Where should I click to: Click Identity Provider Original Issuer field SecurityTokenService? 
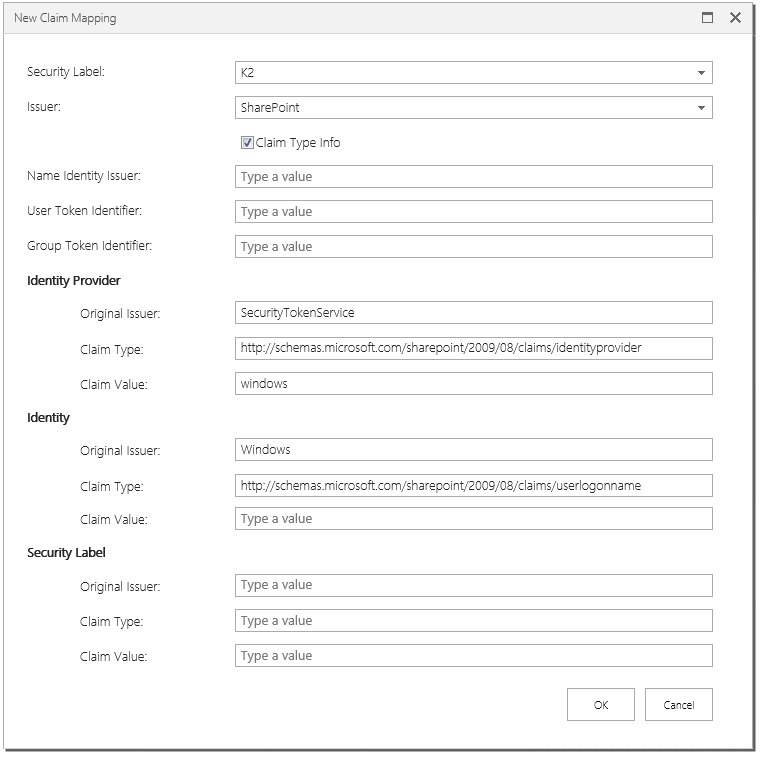point(473,313)
